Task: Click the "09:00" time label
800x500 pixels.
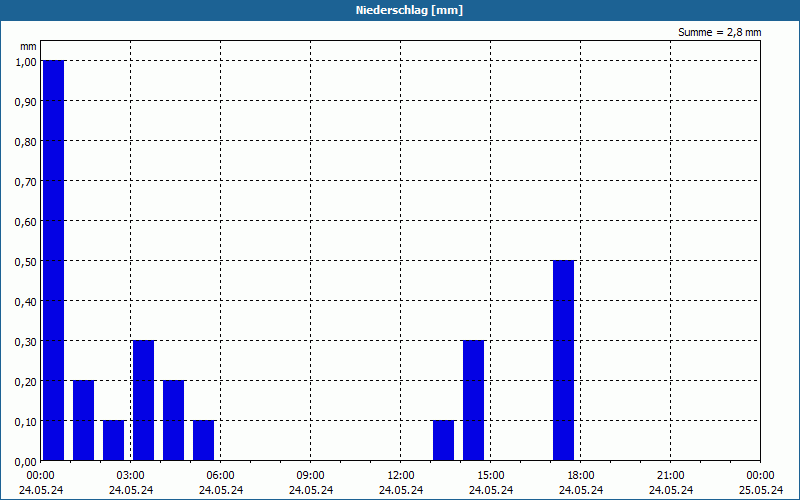Action: point(311,476)
